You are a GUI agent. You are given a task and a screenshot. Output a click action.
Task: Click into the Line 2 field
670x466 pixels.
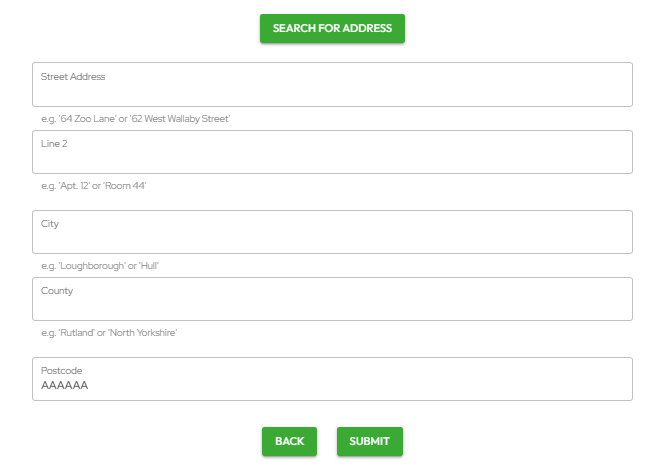click(332, 158)
